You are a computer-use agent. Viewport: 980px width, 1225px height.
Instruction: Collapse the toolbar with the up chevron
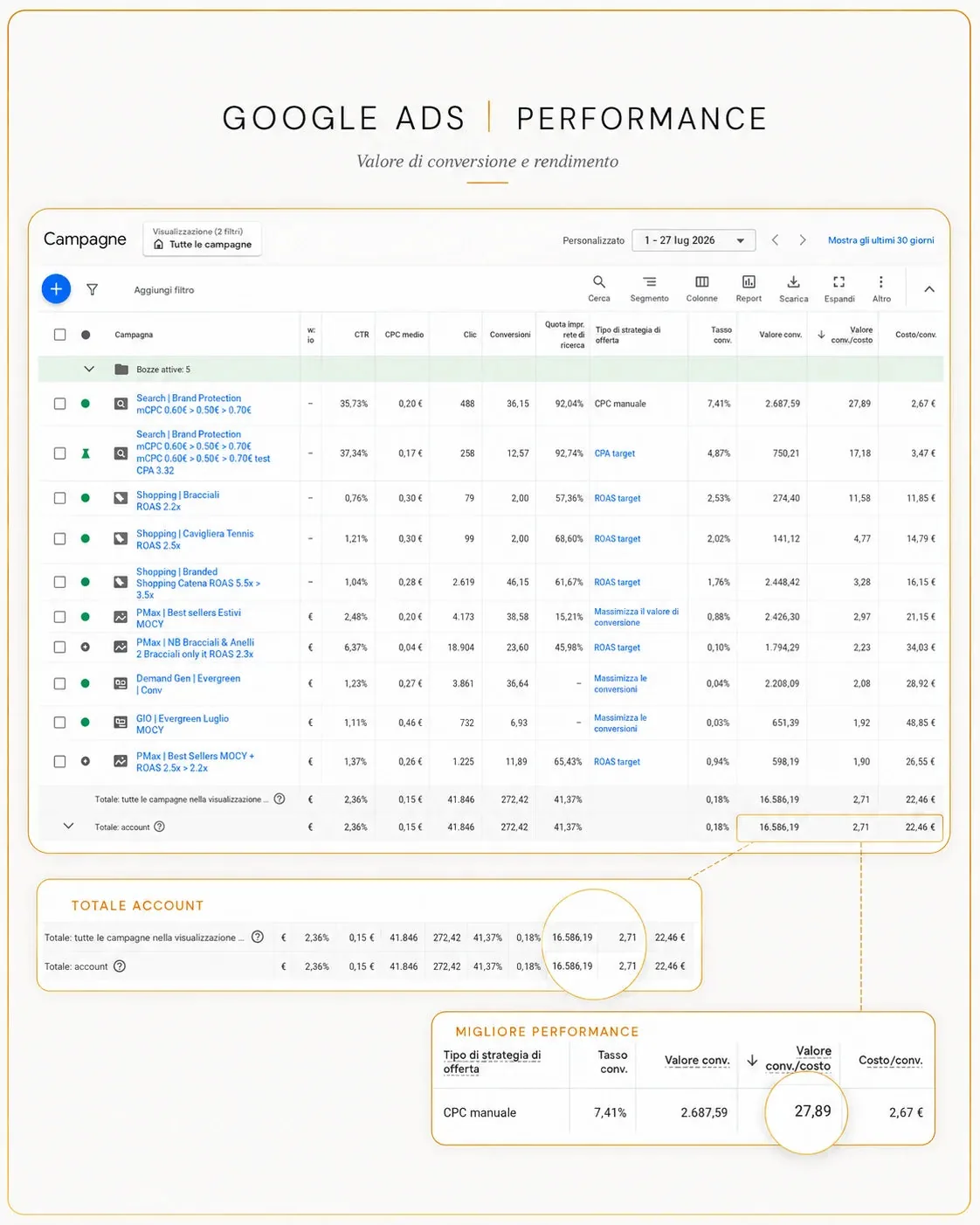click(x=929, y=289)
